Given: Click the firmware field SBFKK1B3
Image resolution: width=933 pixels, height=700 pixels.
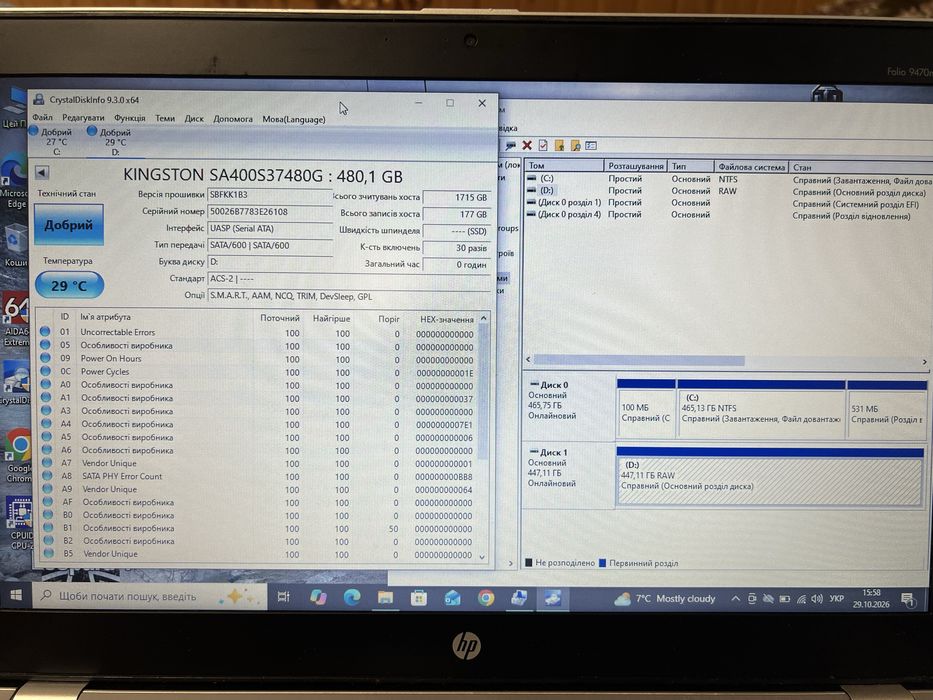Looking at the screenshot, I should (x=270, y=195).
